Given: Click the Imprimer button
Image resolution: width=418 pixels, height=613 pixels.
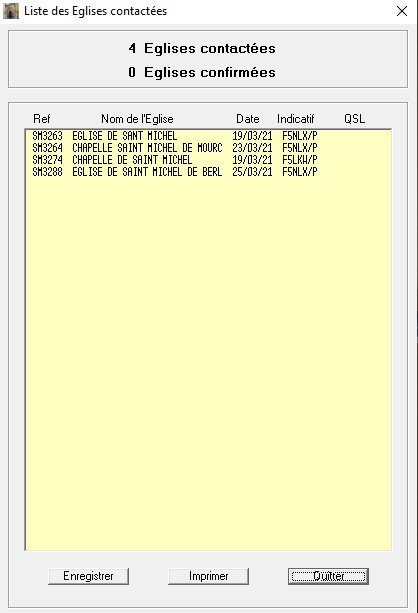Looking at the screenshot, I should 208,576.
